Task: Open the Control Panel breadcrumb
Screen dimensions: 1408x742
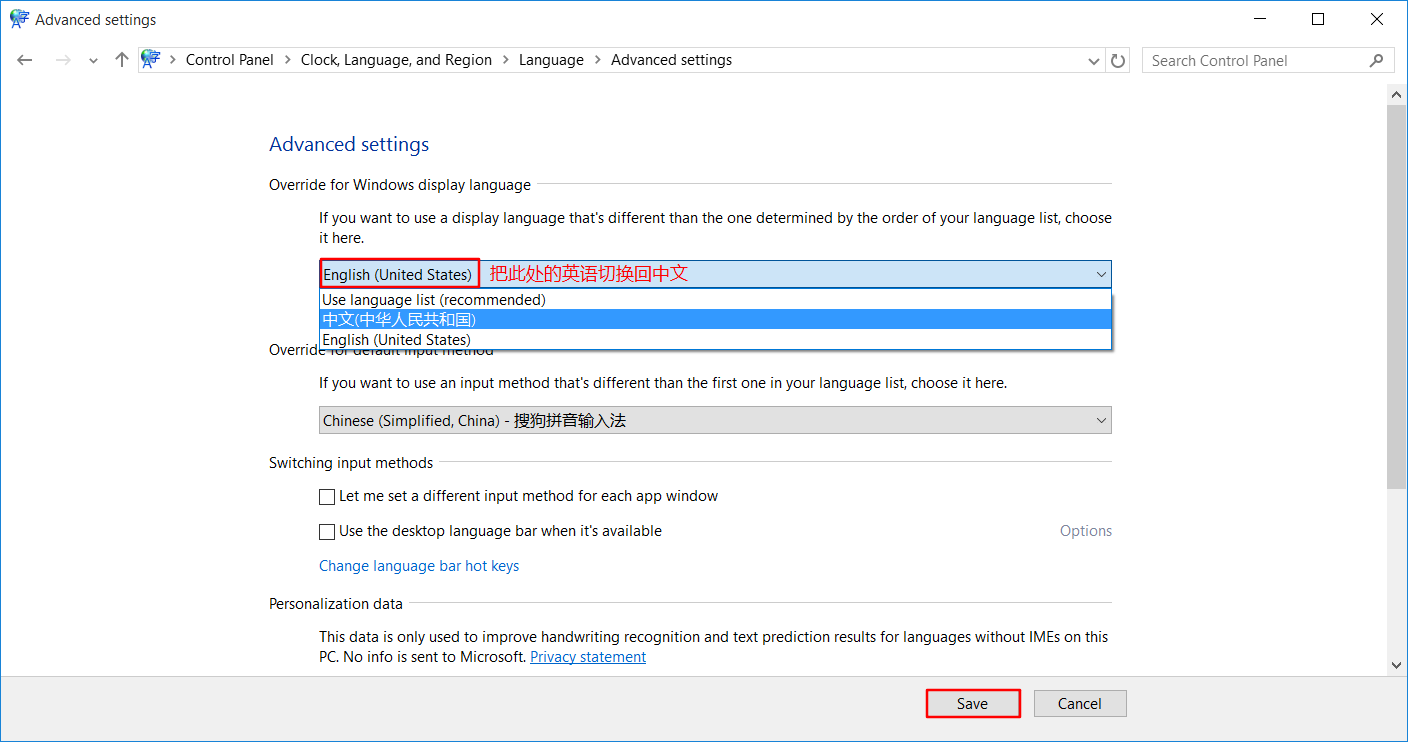Action: point(229,60)
